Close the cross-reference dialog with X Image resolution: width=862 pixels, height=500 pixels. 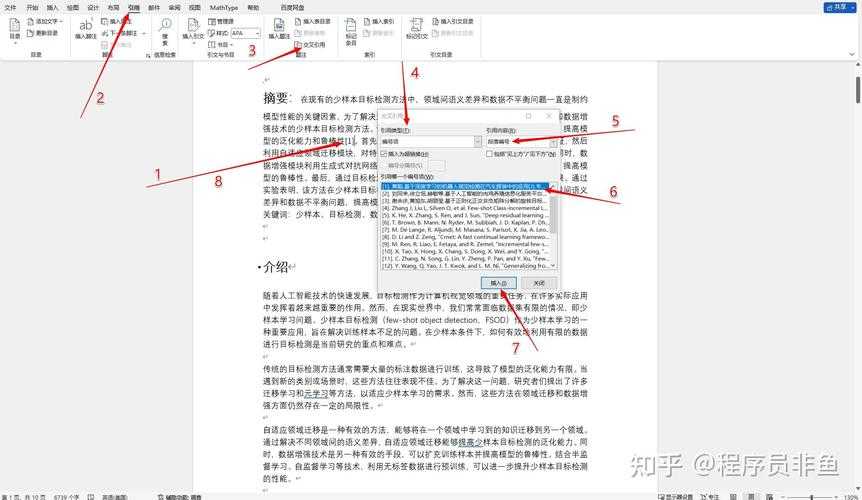click(549, 116)
